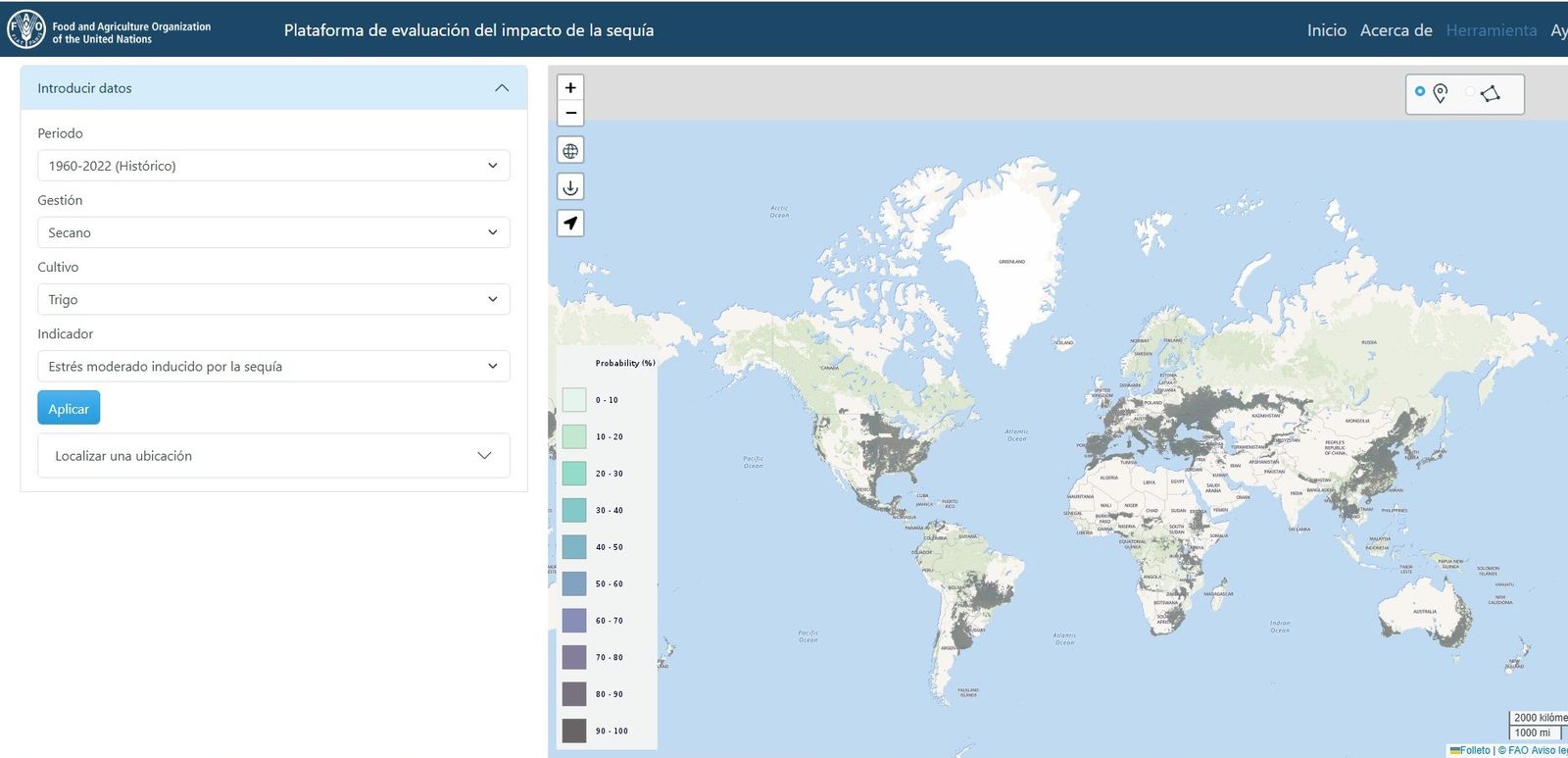Screen dimensions: 1568x758
Task: Expand Localizar una ubicación section
Action: click(x=273, y=456)
